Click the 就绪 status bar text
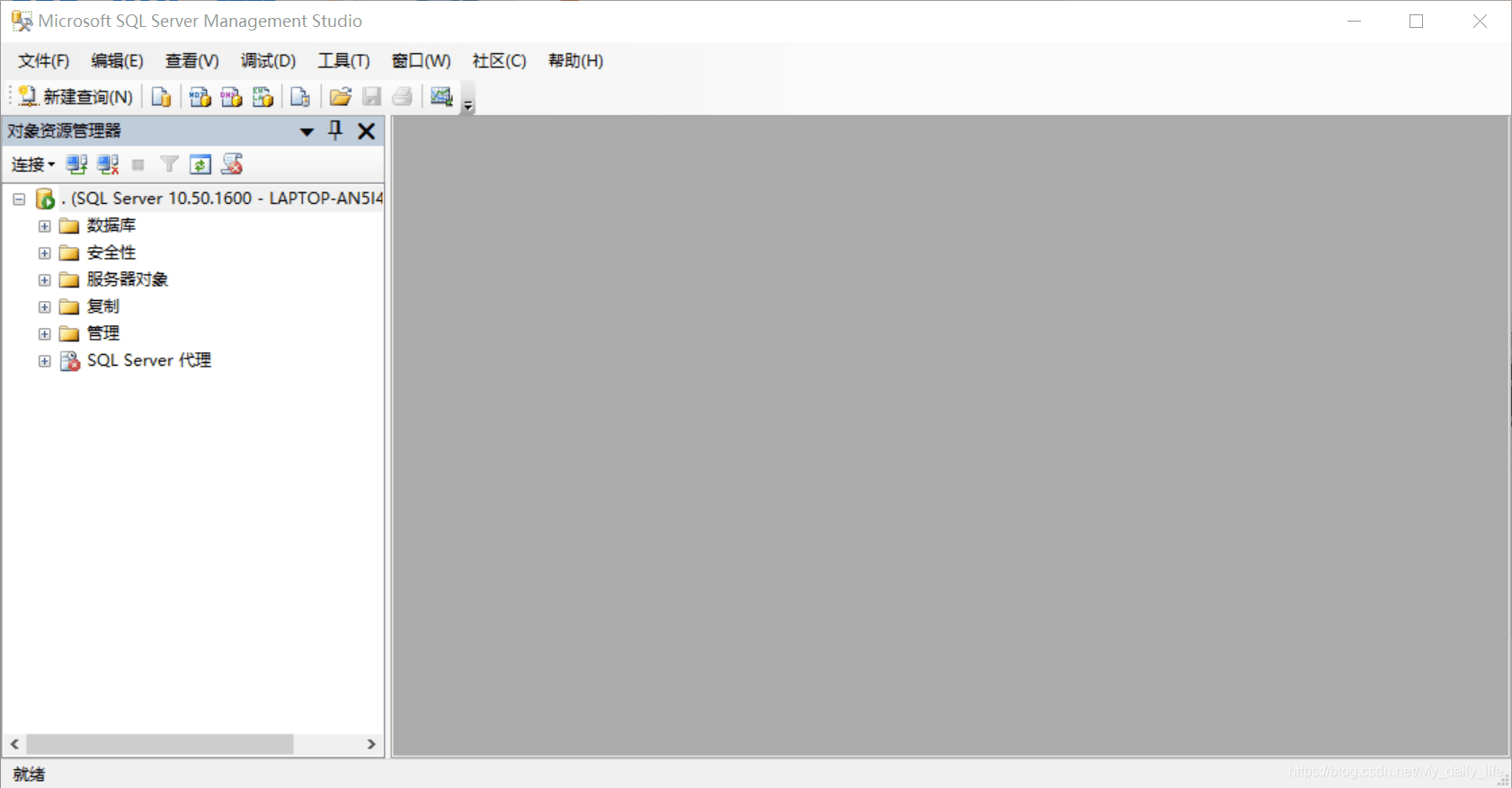Image resolution: width=1512 pixels, height=788 pixels. pyautogui.click(x=29, y=775)
